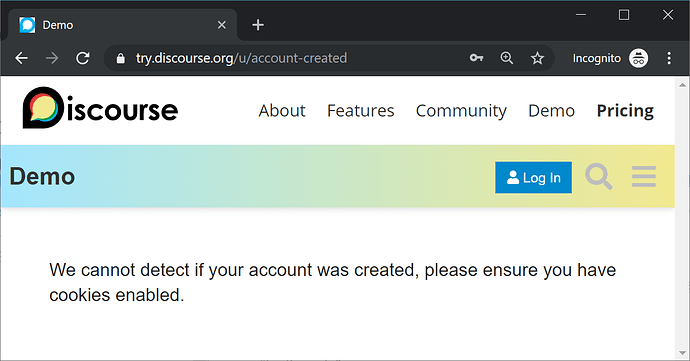Click the address bar URL
This screenshot has width=690, height=361.
click(241, 58)
